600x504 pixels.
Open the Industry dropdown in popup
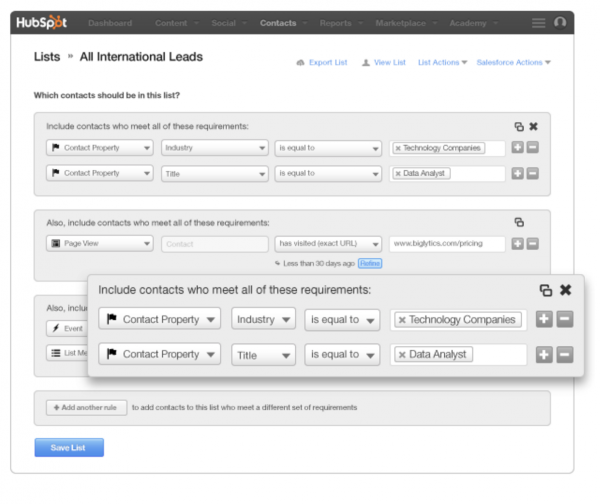point(263,319)
